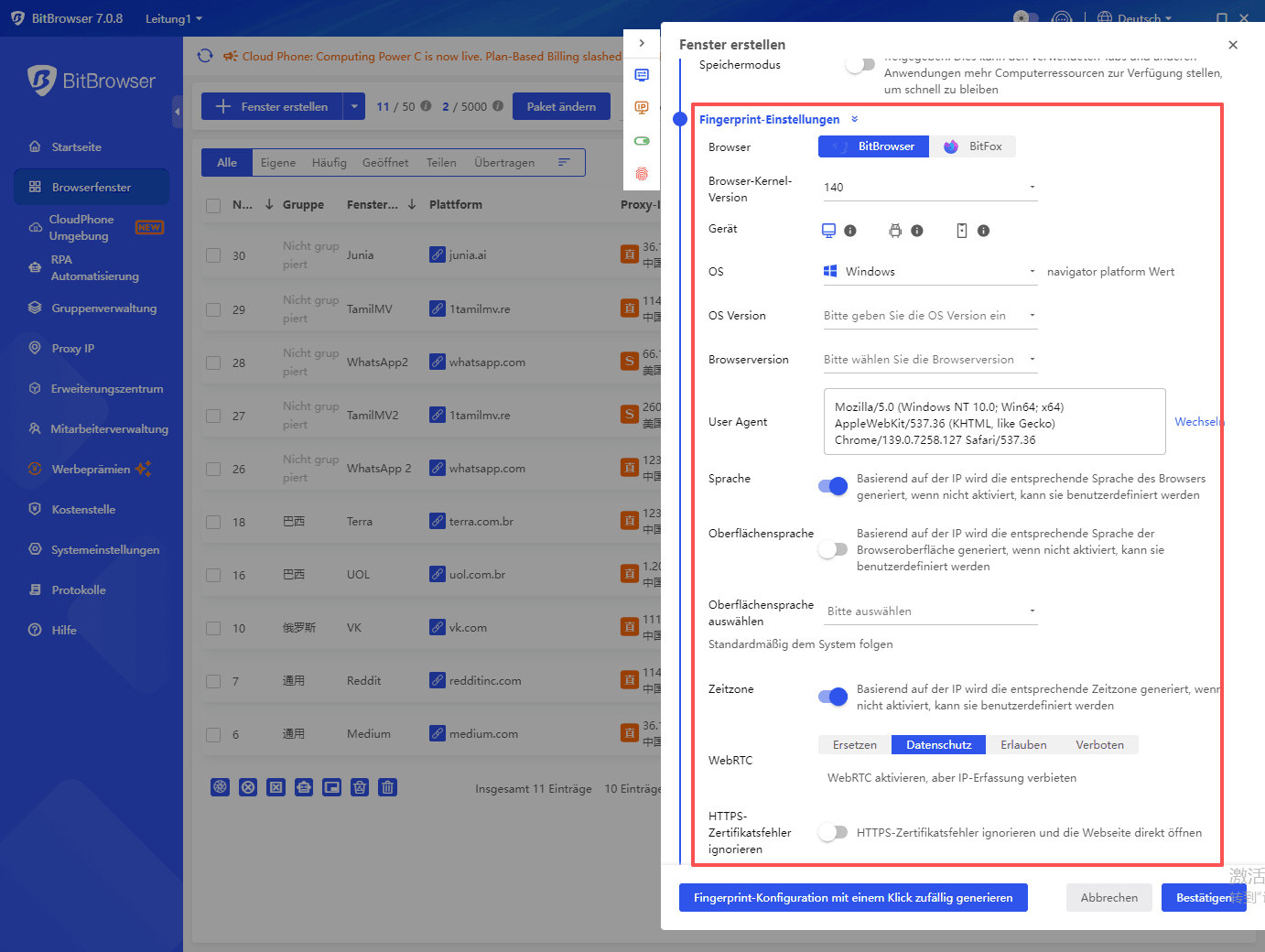
Task: Select the desktop device icon in the Gerät row
Action: pyautogui.click(x=829, y=230)
